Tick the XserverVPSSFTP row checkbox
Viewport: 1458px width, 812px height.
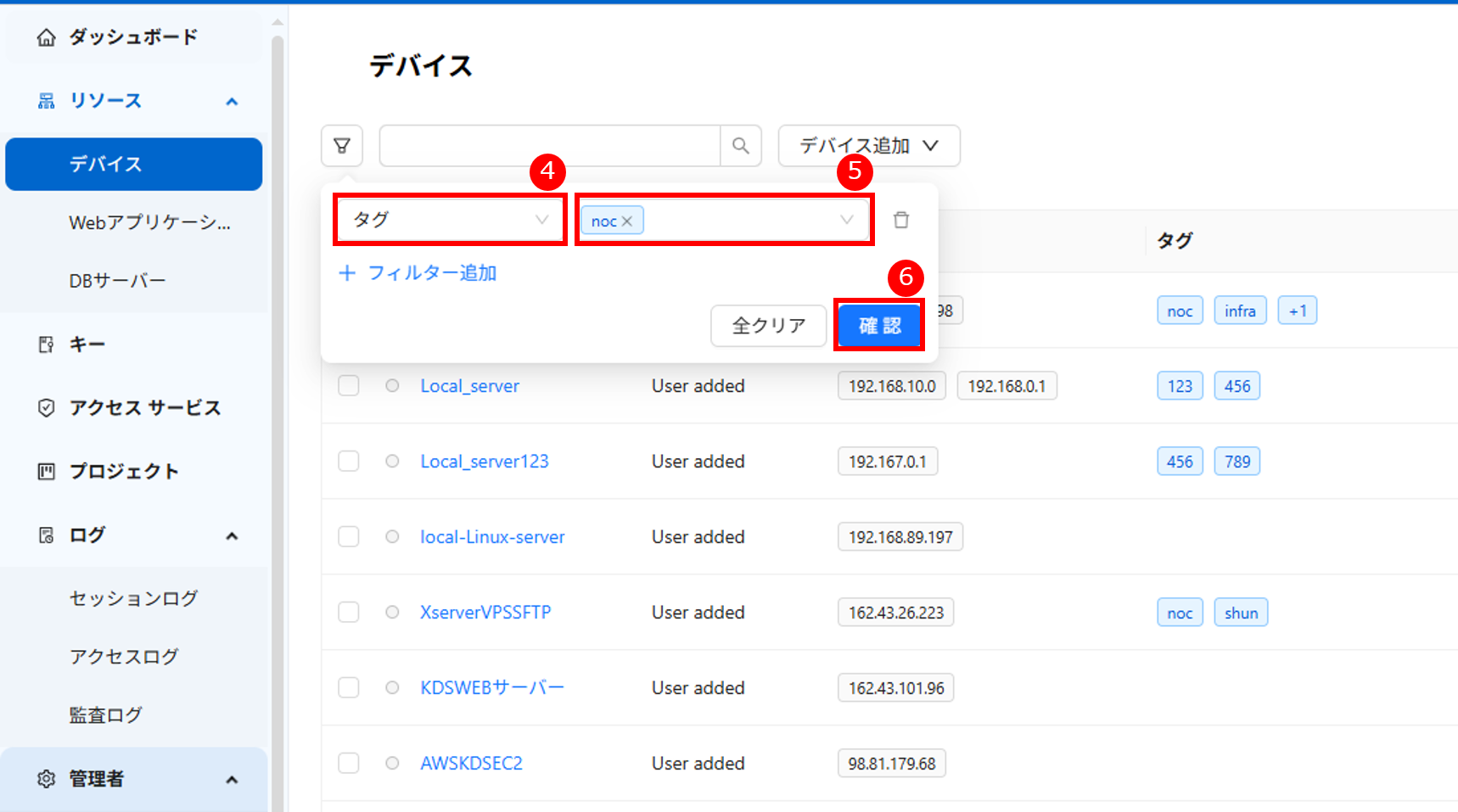point(349,613)
